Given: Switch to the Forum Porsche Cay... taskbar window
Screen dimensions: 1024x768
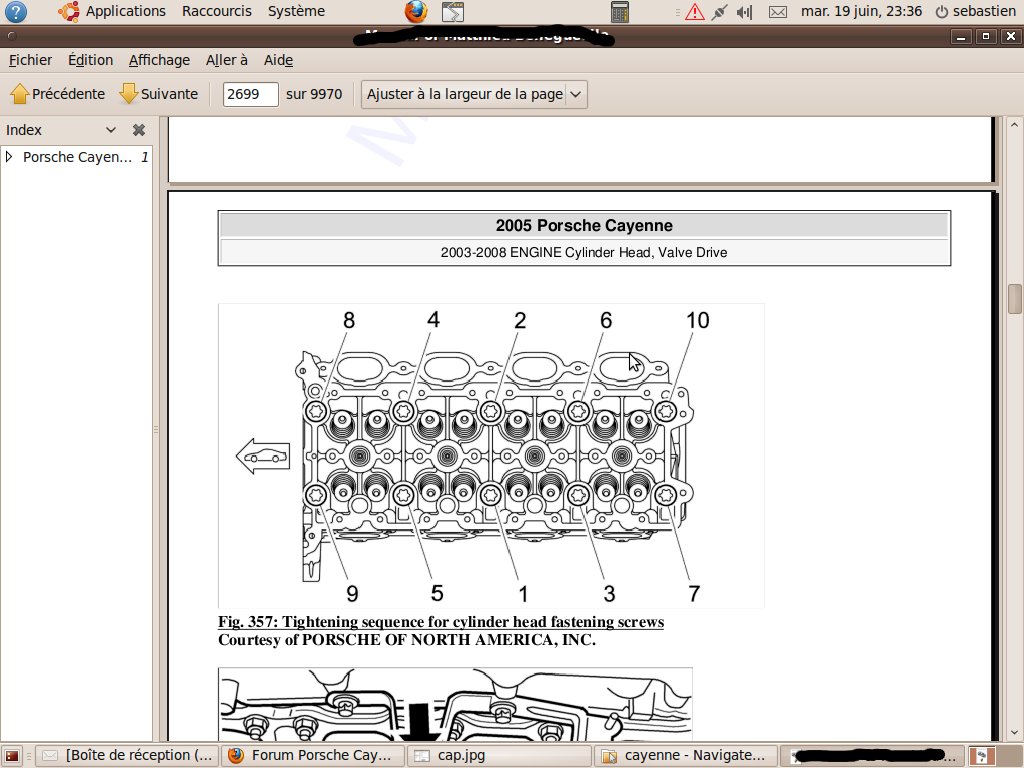Looking at the screenshot, I should click(312, 756).
